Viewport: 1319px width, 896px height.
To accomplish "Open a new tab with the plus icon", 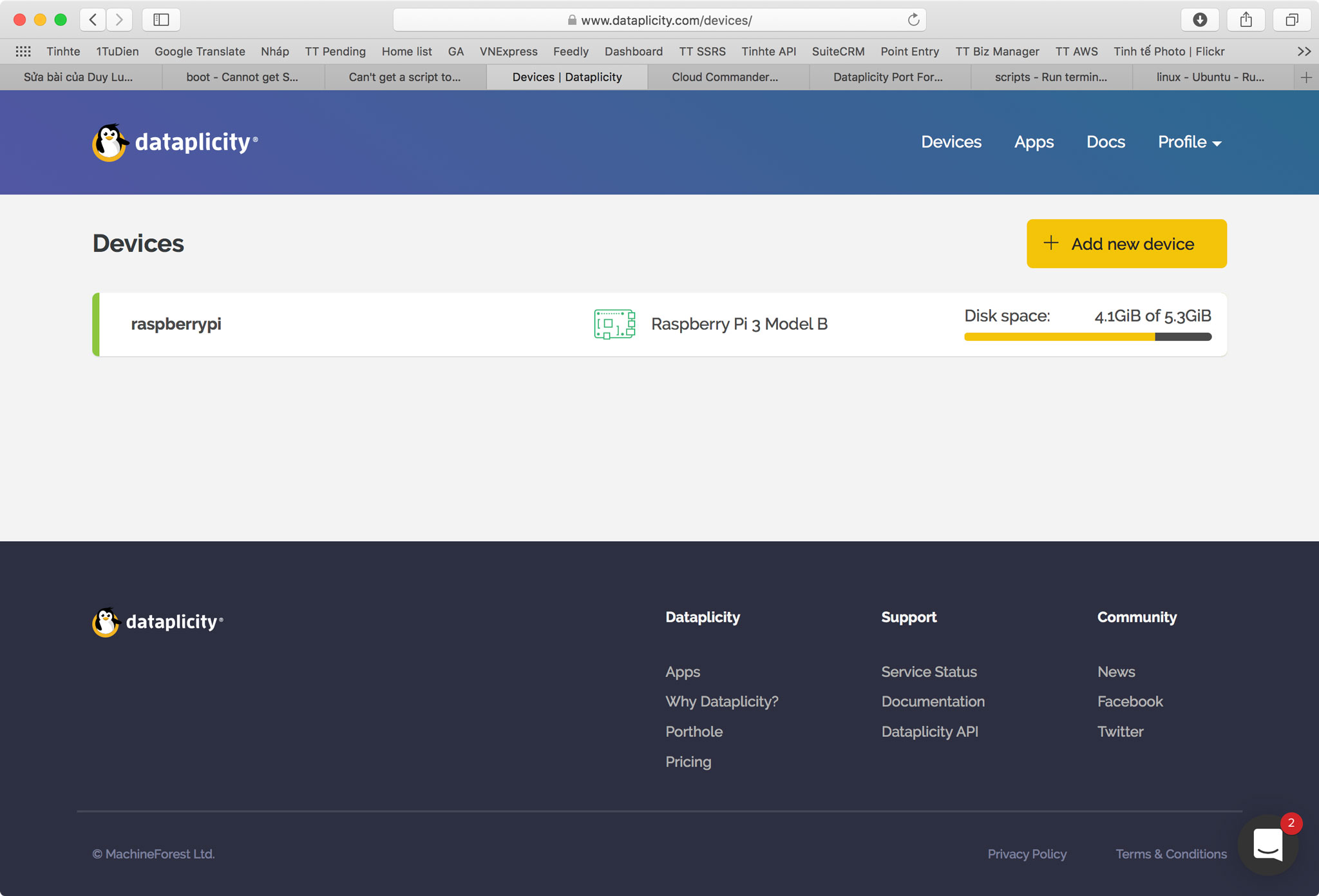I will tap(1306, 77).
